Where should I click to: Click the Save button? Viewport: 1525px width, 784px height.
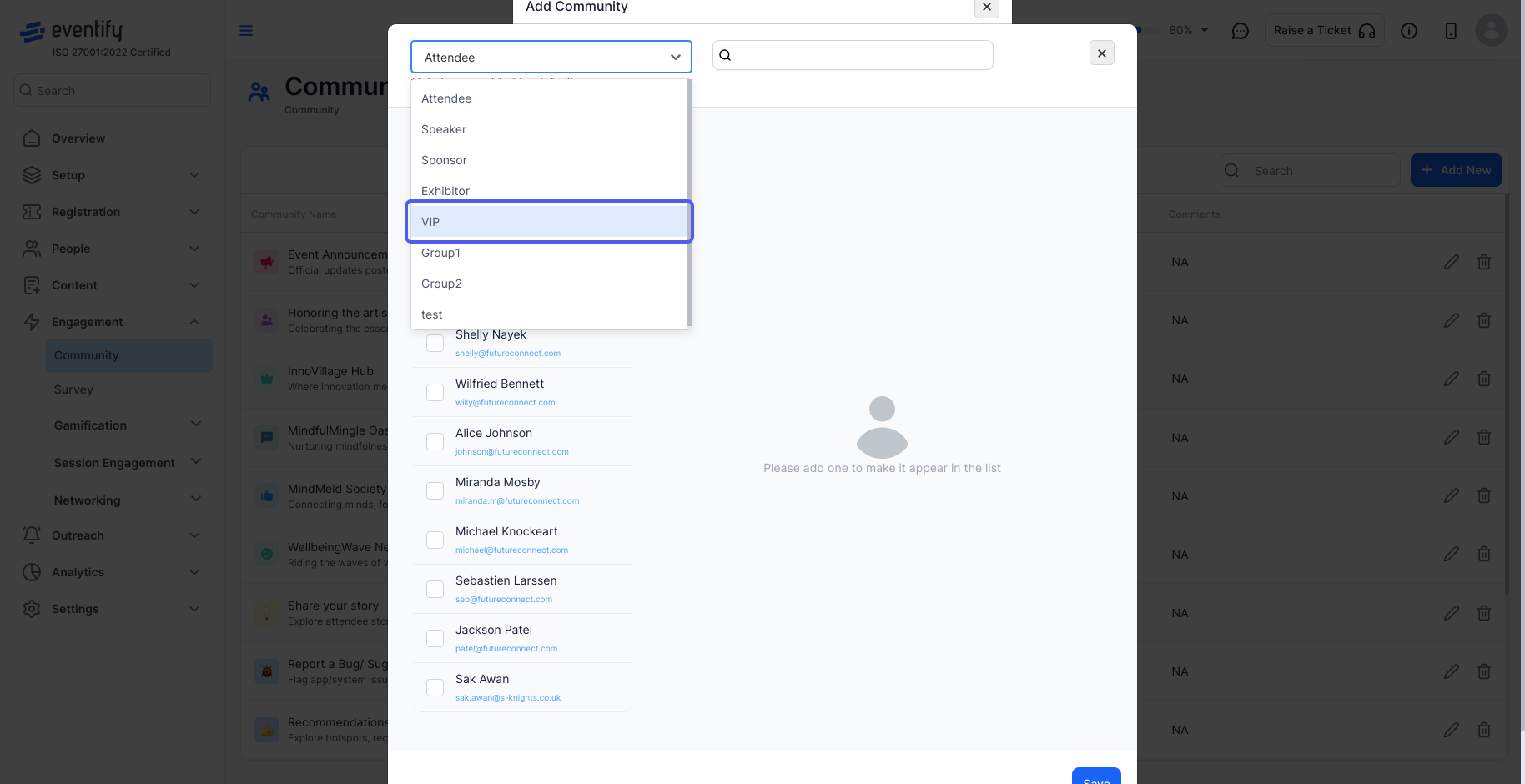pyautogui.click(x=1096, y=776)
